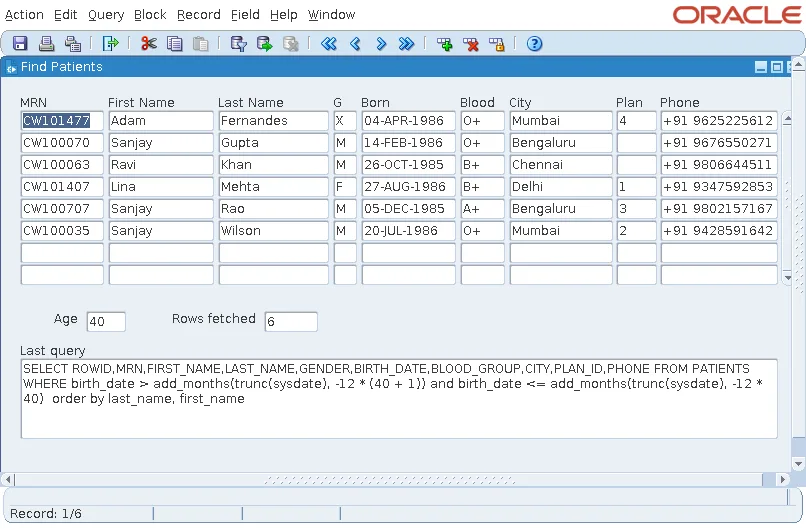Viewport: 806px width, 529px height.
Task: Go to the previous record arrow
Action: point(355,44)
